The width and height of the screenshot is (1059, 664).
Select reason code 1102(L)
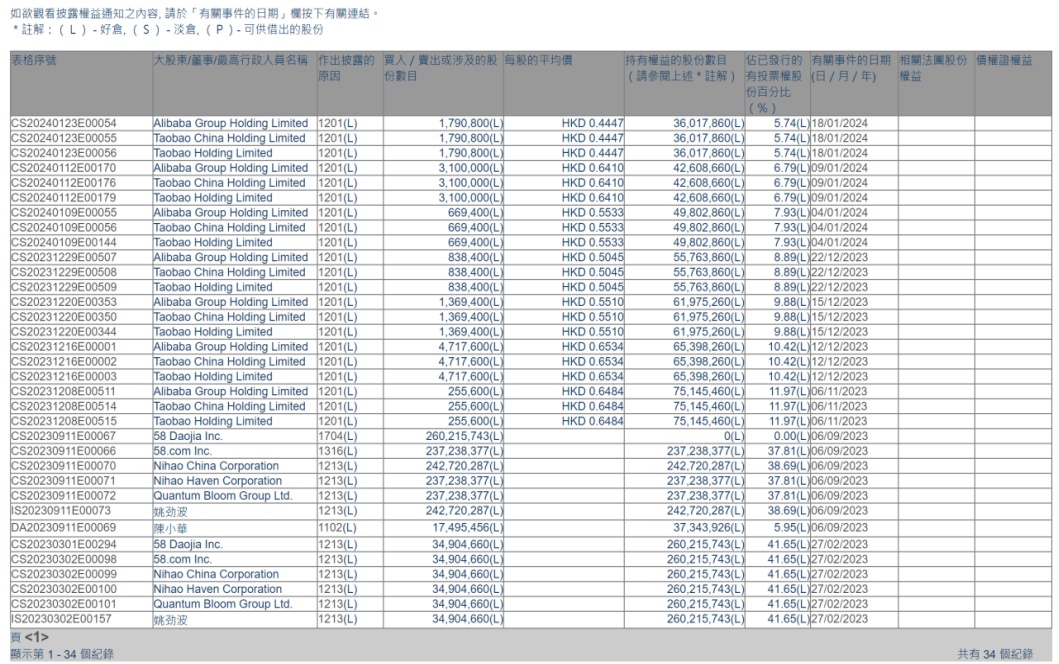(x=338, y=528)
